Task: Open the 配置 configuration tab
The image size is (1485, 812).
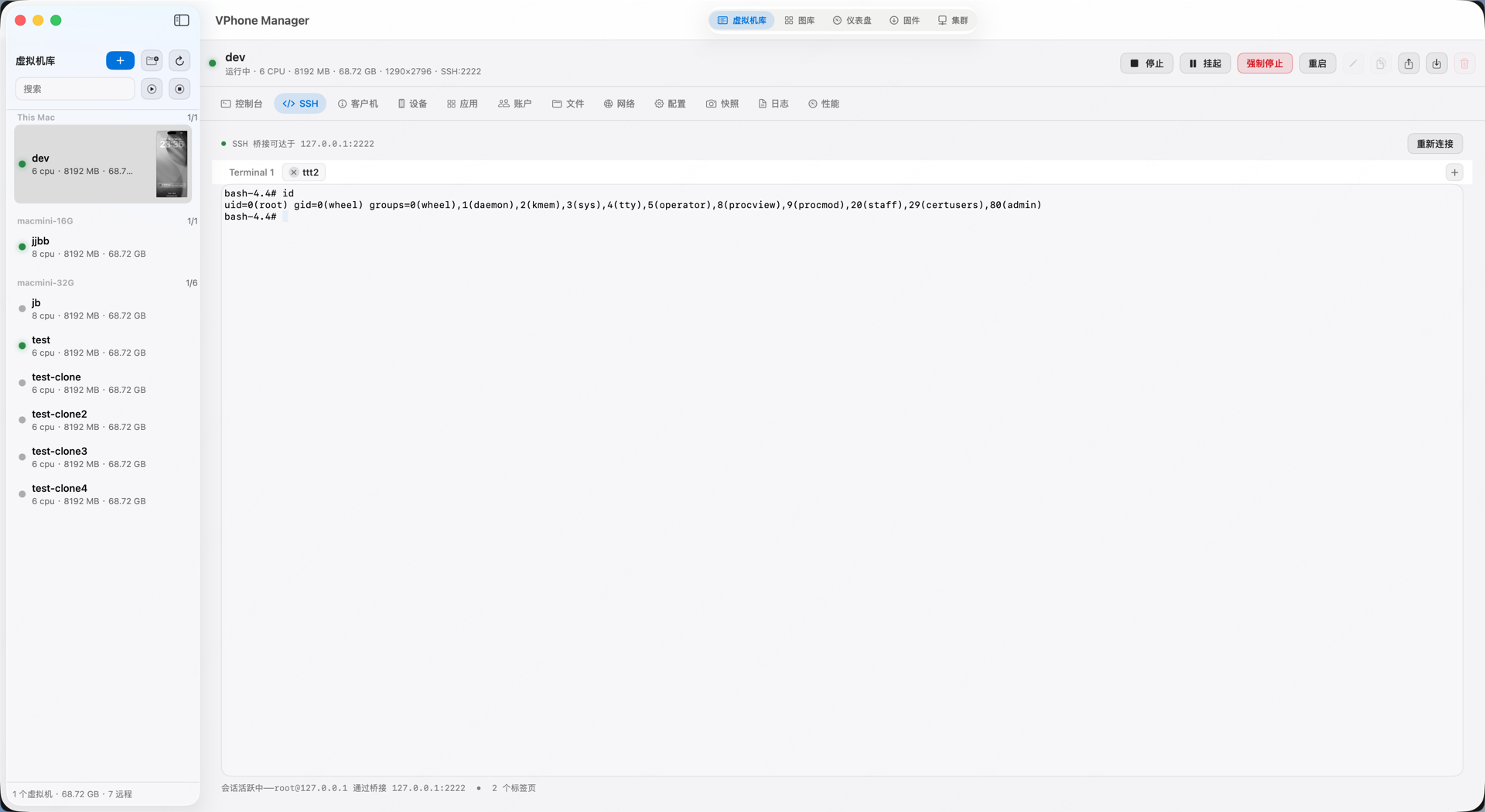Action: (x=671, y=104)
